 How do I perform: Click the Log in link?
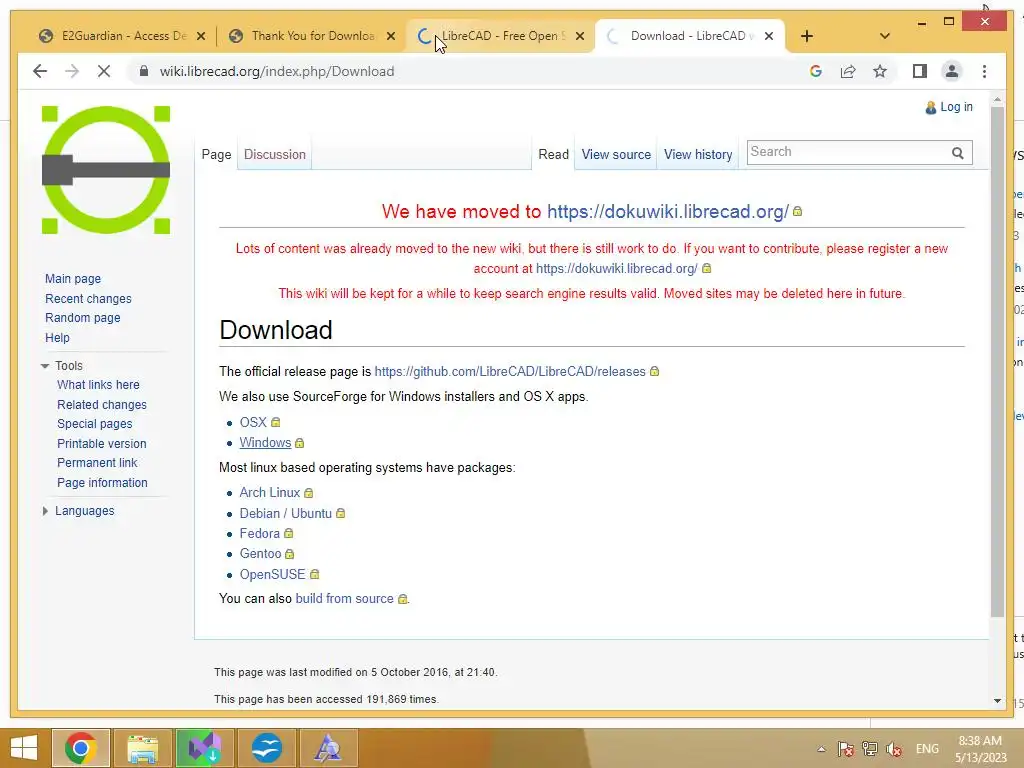point(956,106)
